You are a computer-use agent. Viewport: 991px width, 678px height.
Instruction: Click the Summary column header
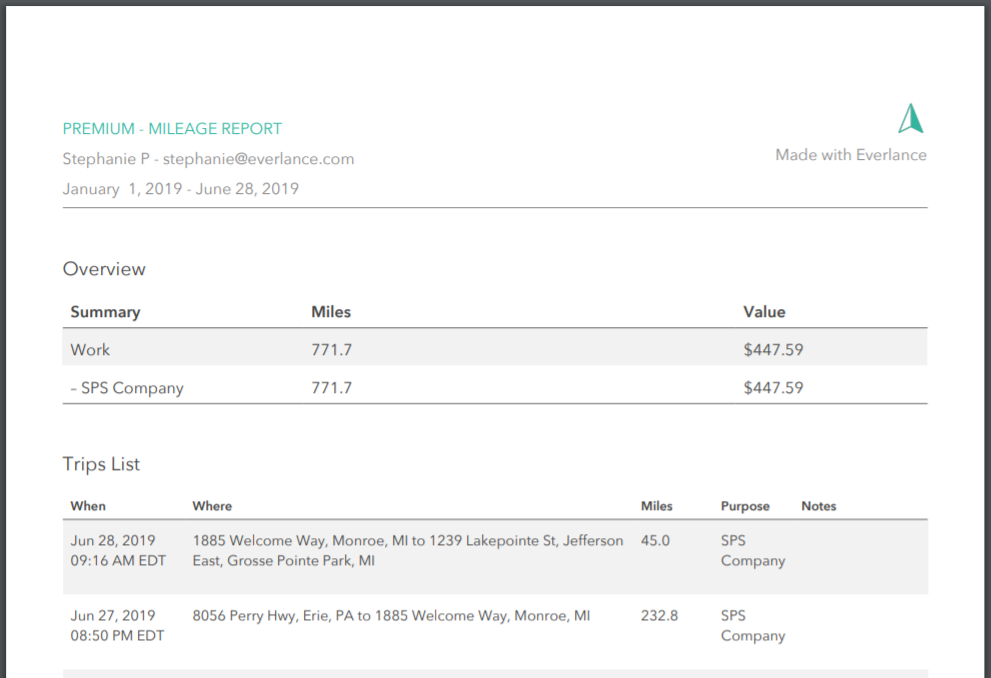pyautogui.click(x=105, y=312)
